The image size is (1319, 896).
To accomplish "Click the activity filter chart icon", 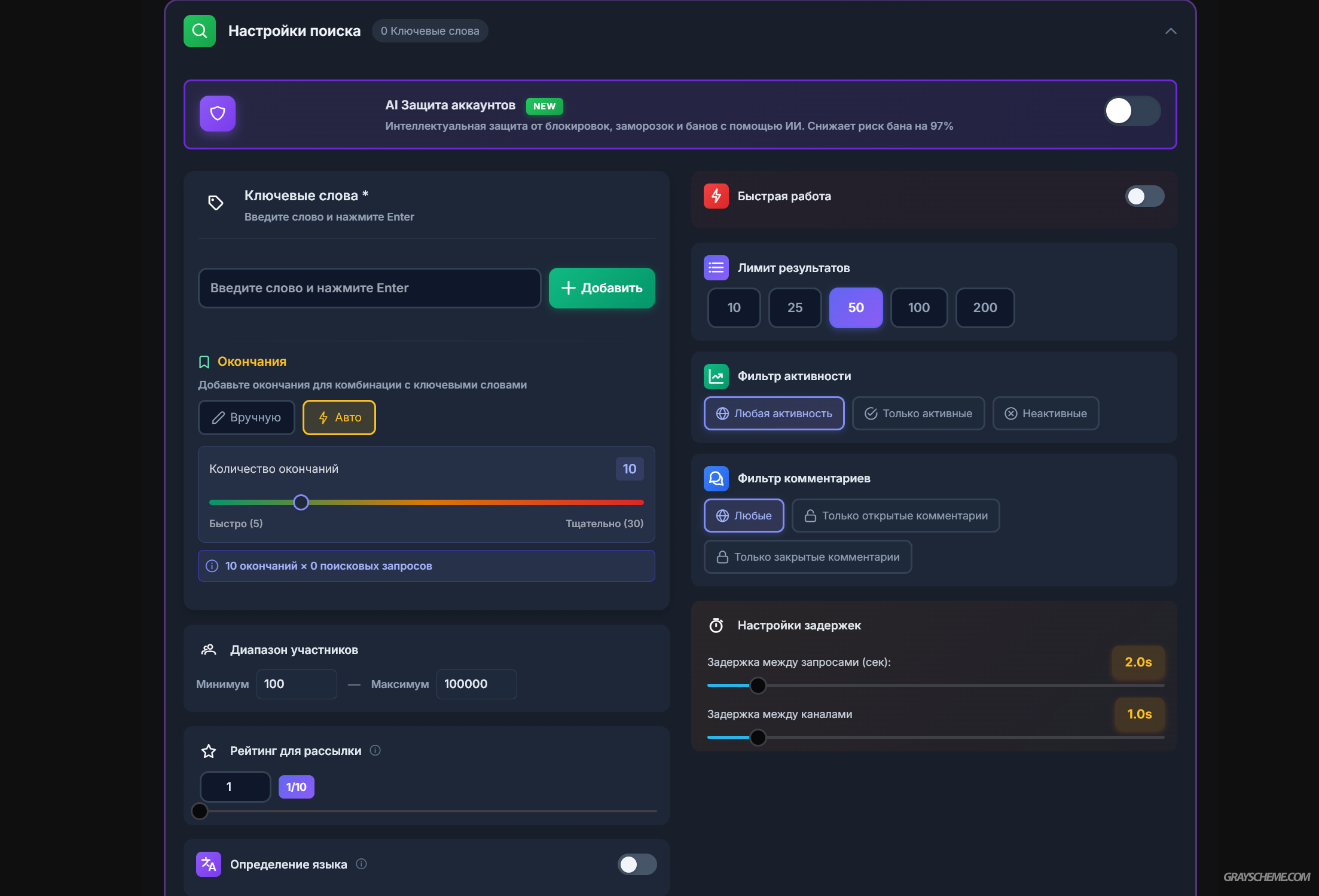I will pos(716,376).
